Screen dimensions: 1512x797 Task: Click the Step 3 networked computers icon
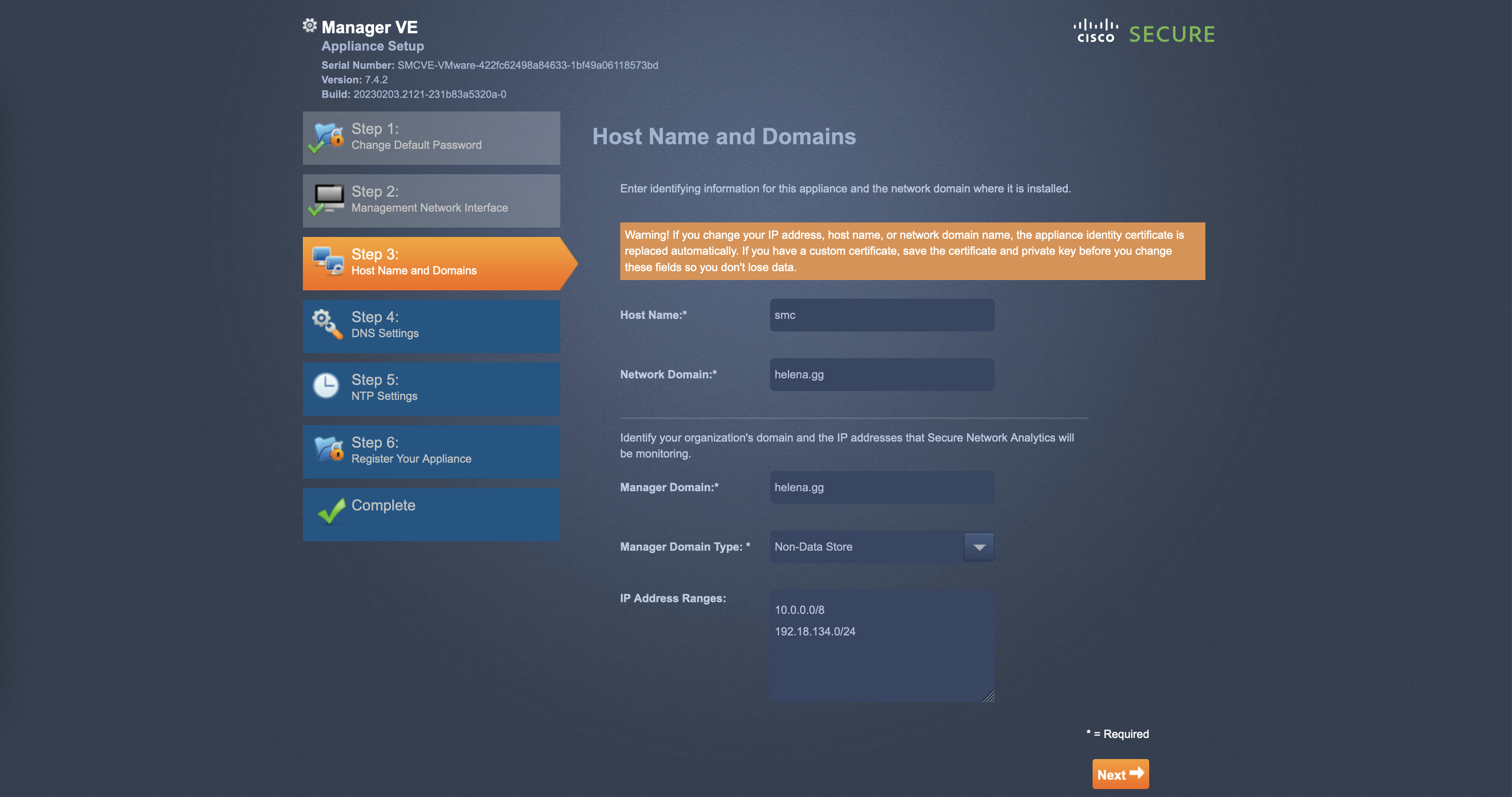point(328,262)
